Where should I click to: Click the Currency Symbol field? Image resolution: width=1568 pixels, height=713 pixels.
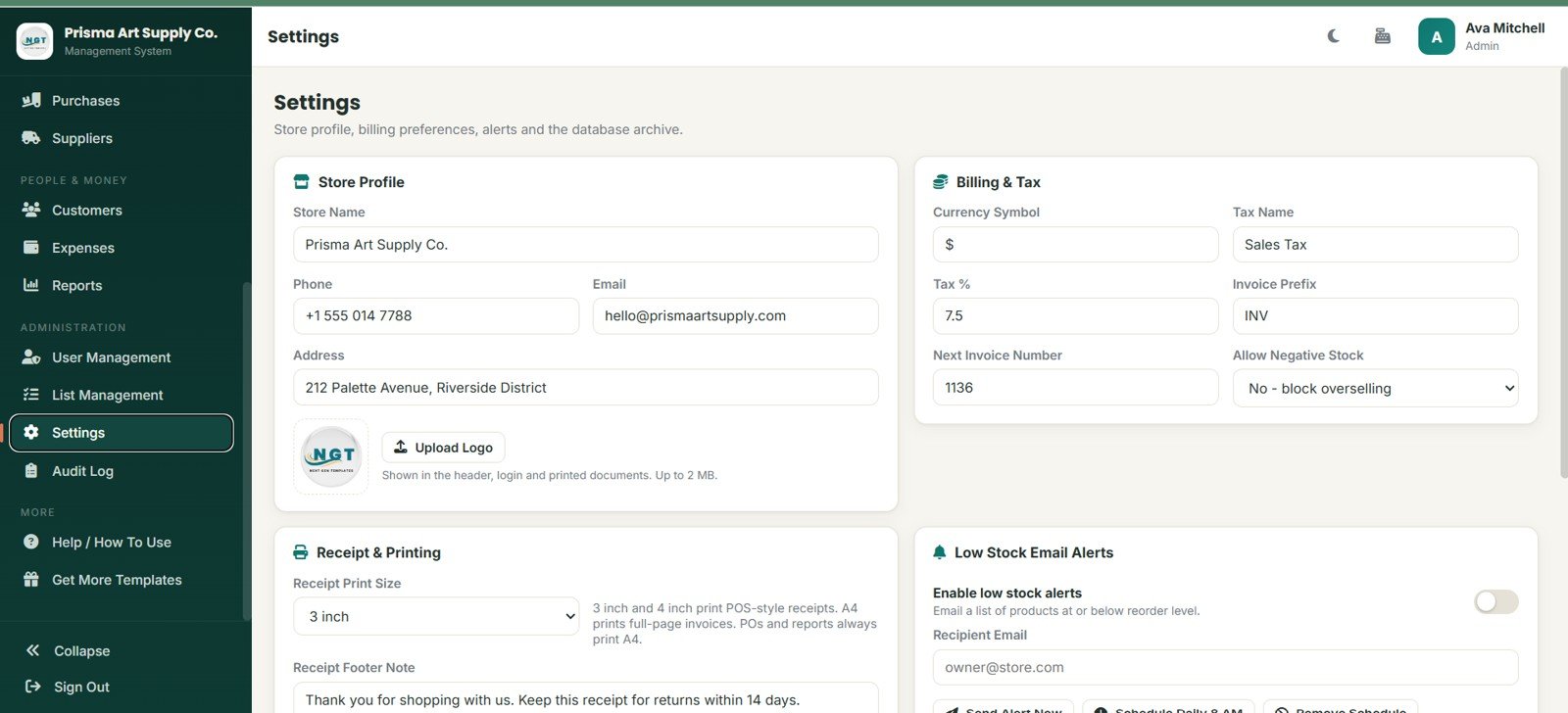1076,244
